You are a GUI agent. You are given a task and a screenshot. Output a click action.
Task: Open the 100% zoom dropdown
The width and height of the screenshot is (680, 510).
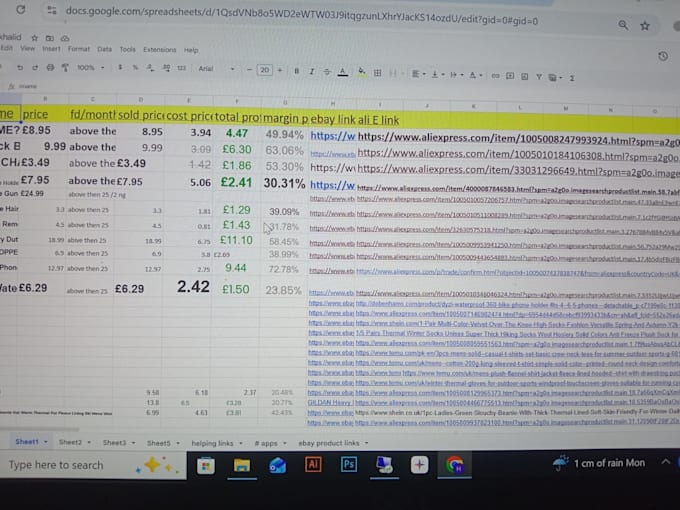(91, 68)
